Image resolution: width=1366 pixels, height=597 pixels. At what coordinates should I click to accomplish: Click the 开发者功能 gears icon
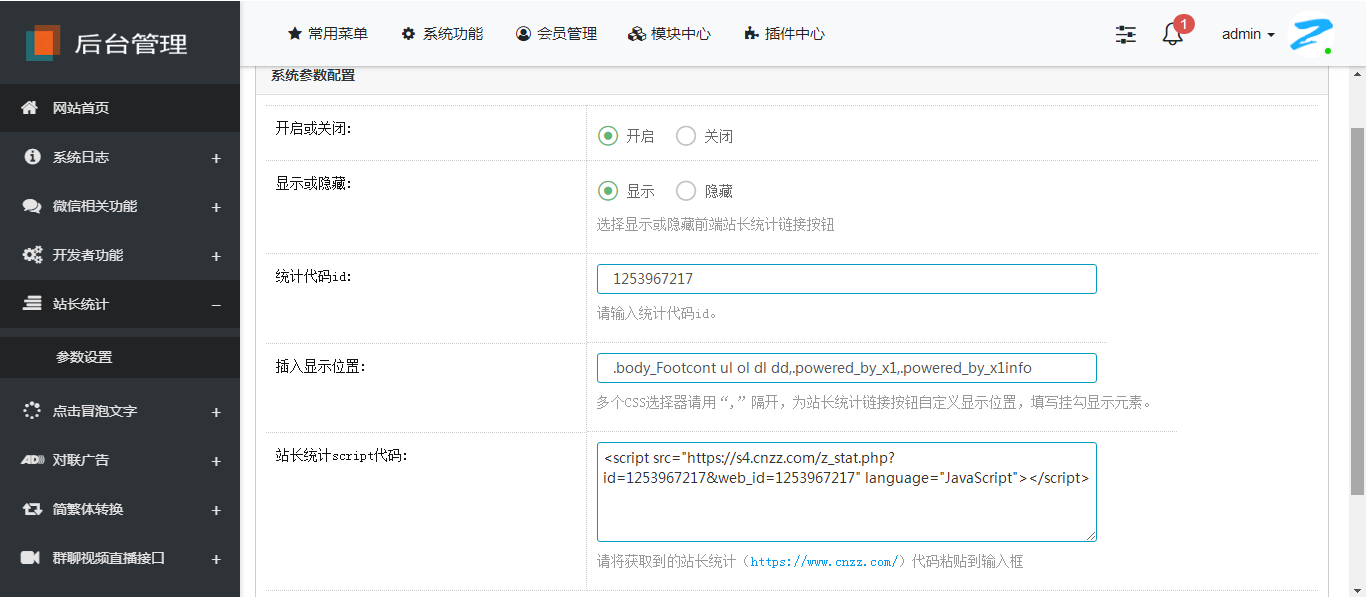click(x=31, y=255)
